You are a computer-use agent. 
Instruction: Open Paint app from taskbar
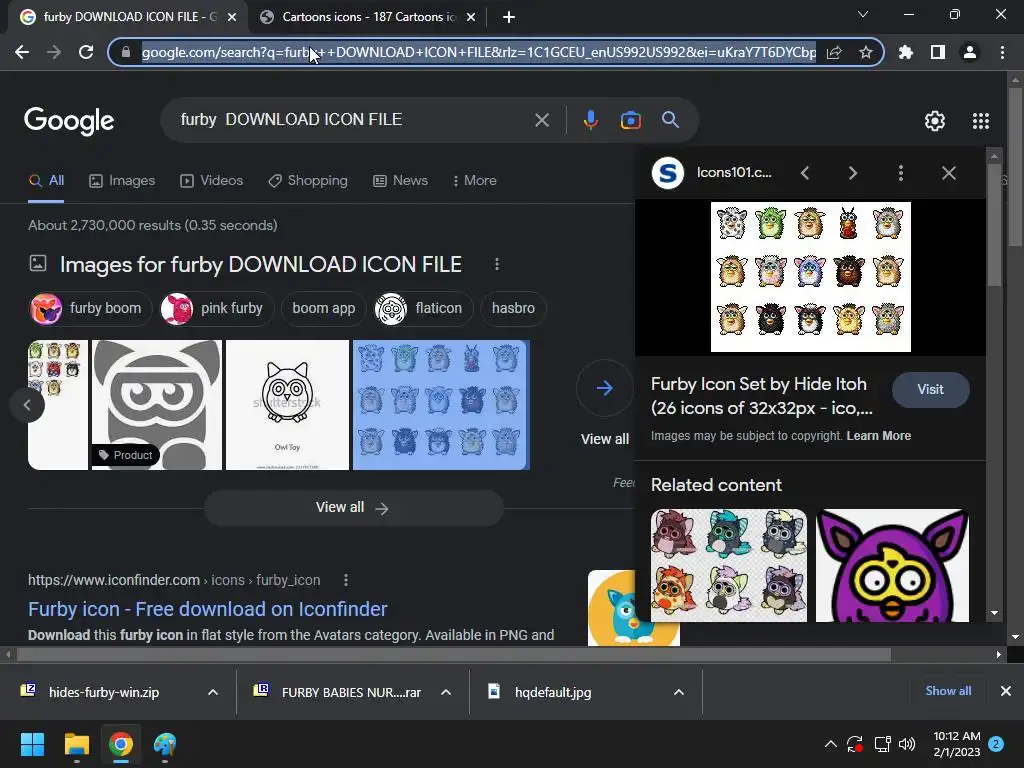tap(165, 744)
